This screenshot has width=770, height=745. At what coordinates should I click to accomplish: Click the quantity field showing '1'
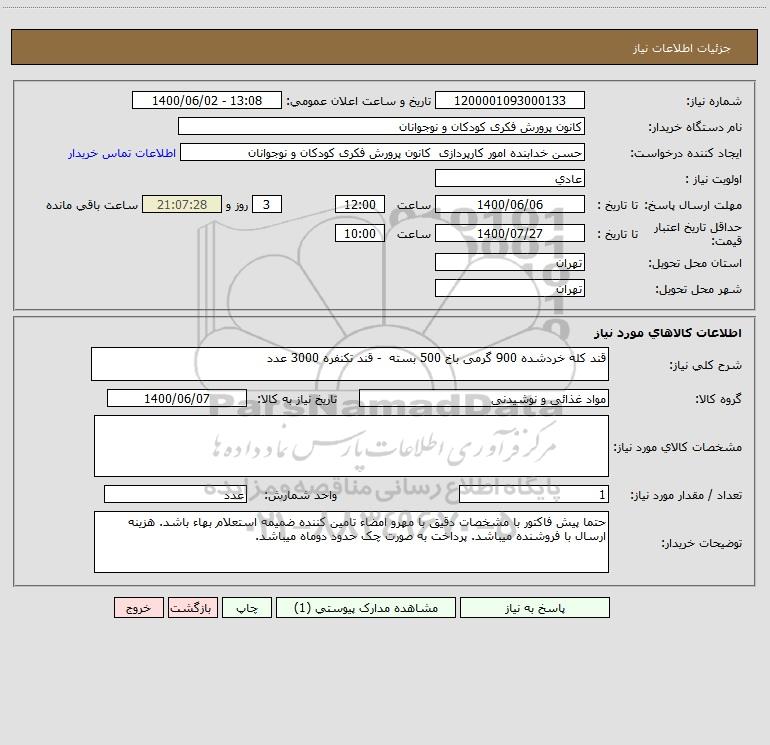click(534, 494)
